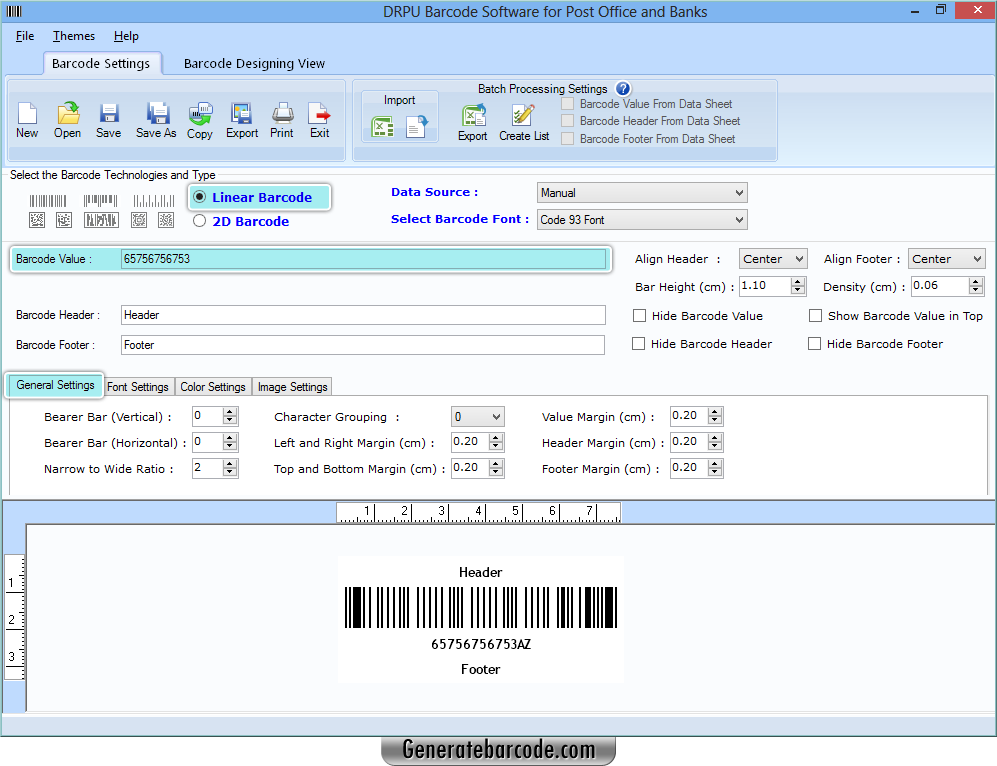The image size is (997, 766).
Task: Select the second 2D barcode sample icon
Action: [x=64, y=220]
